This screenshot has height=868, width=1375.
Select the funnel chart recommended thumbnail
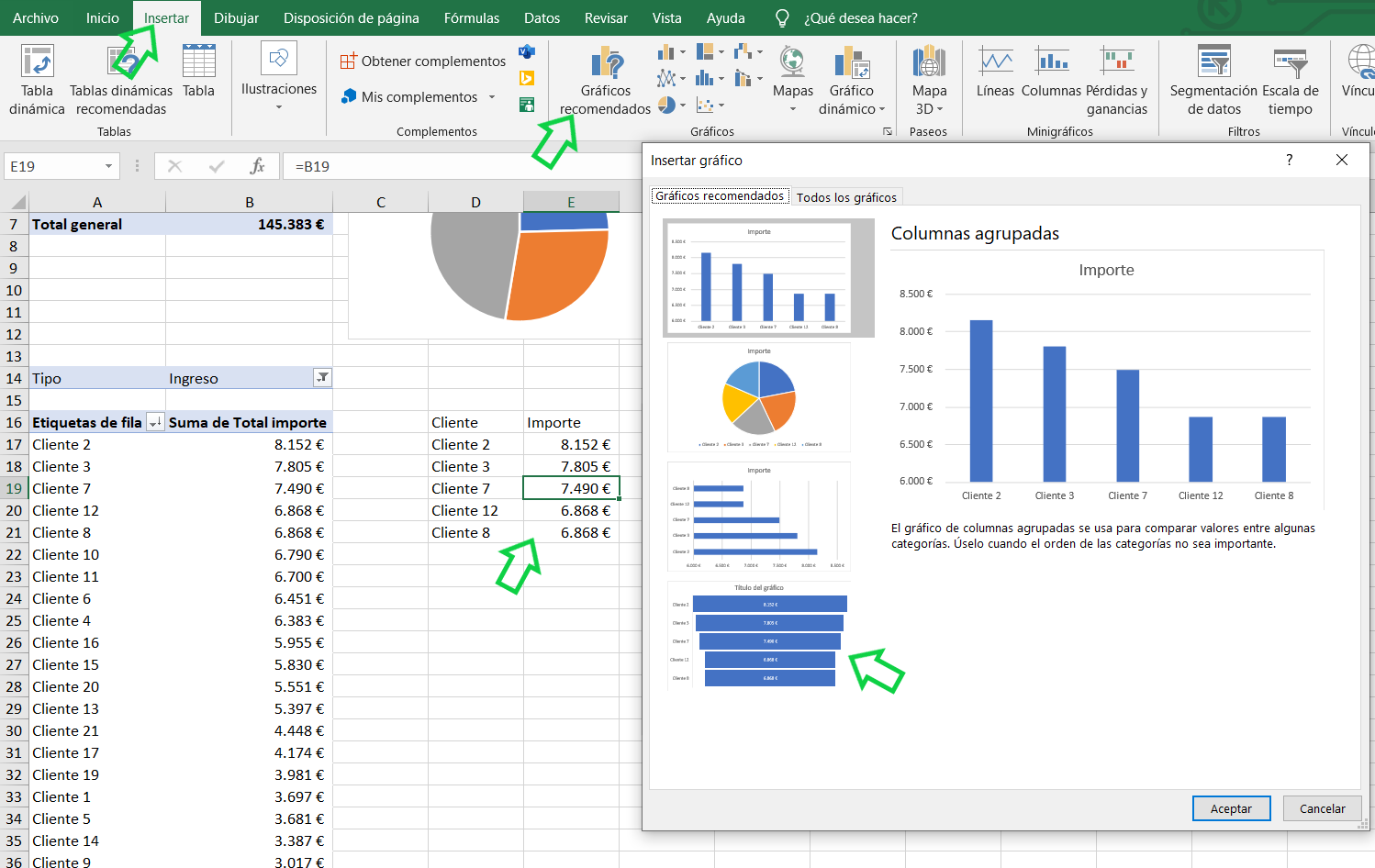tap(759, 636)
